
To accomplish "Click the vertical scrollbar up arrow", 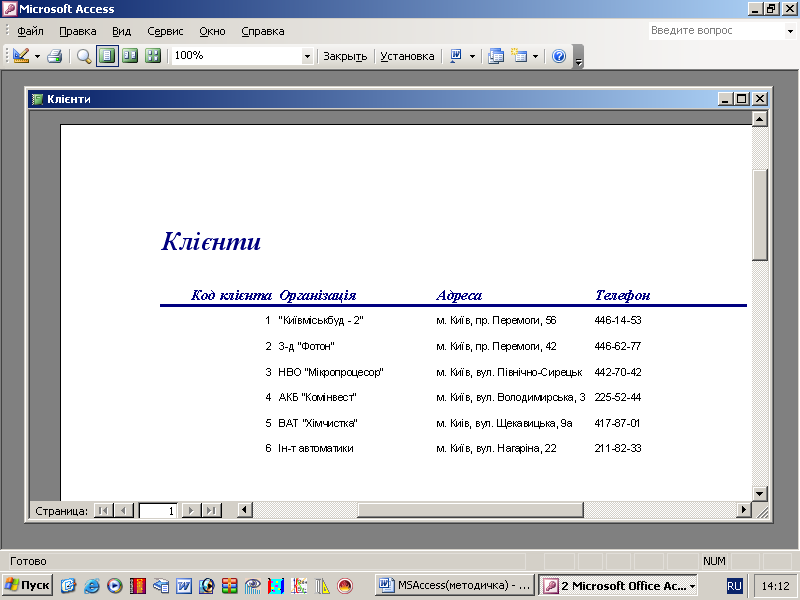I will (760, 119).
